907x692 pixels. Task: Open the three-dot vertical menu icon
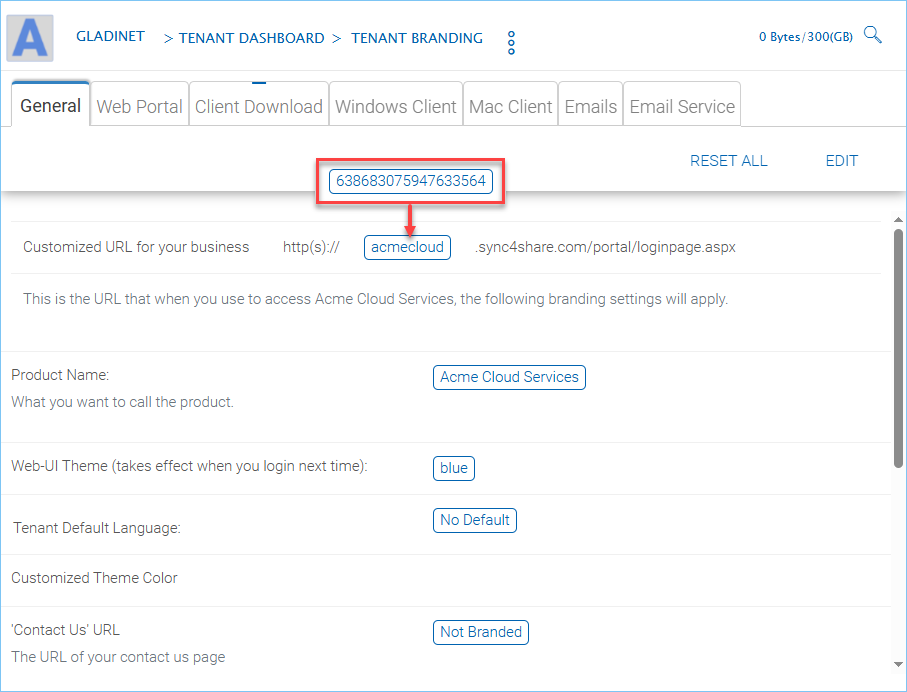coord(511,43)
